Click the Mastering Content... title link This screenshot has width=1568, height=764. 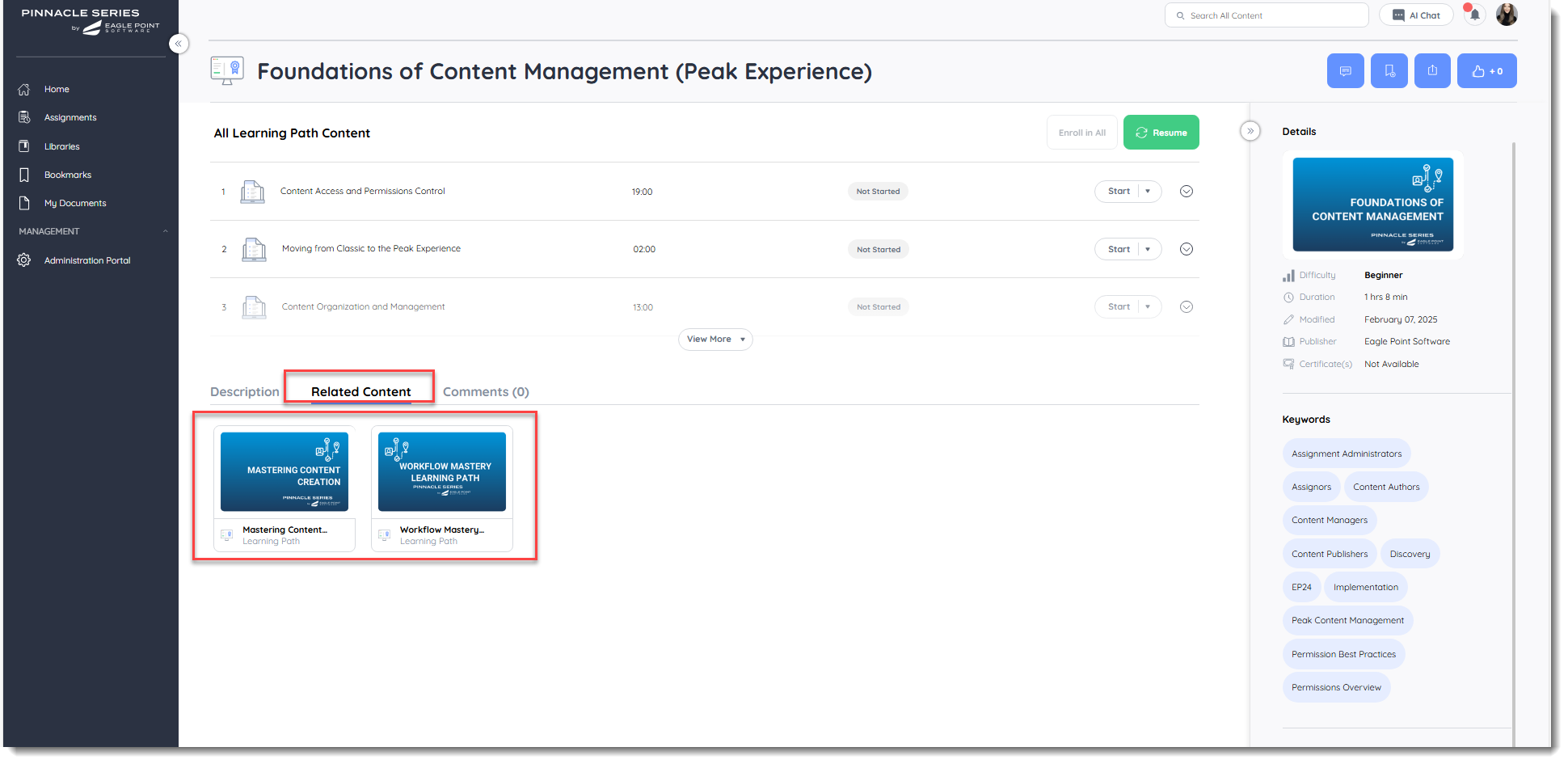[285, 530]
